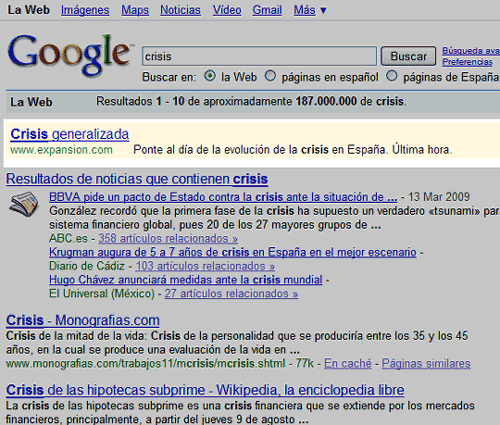Click the monografias.com URL text

145,363
